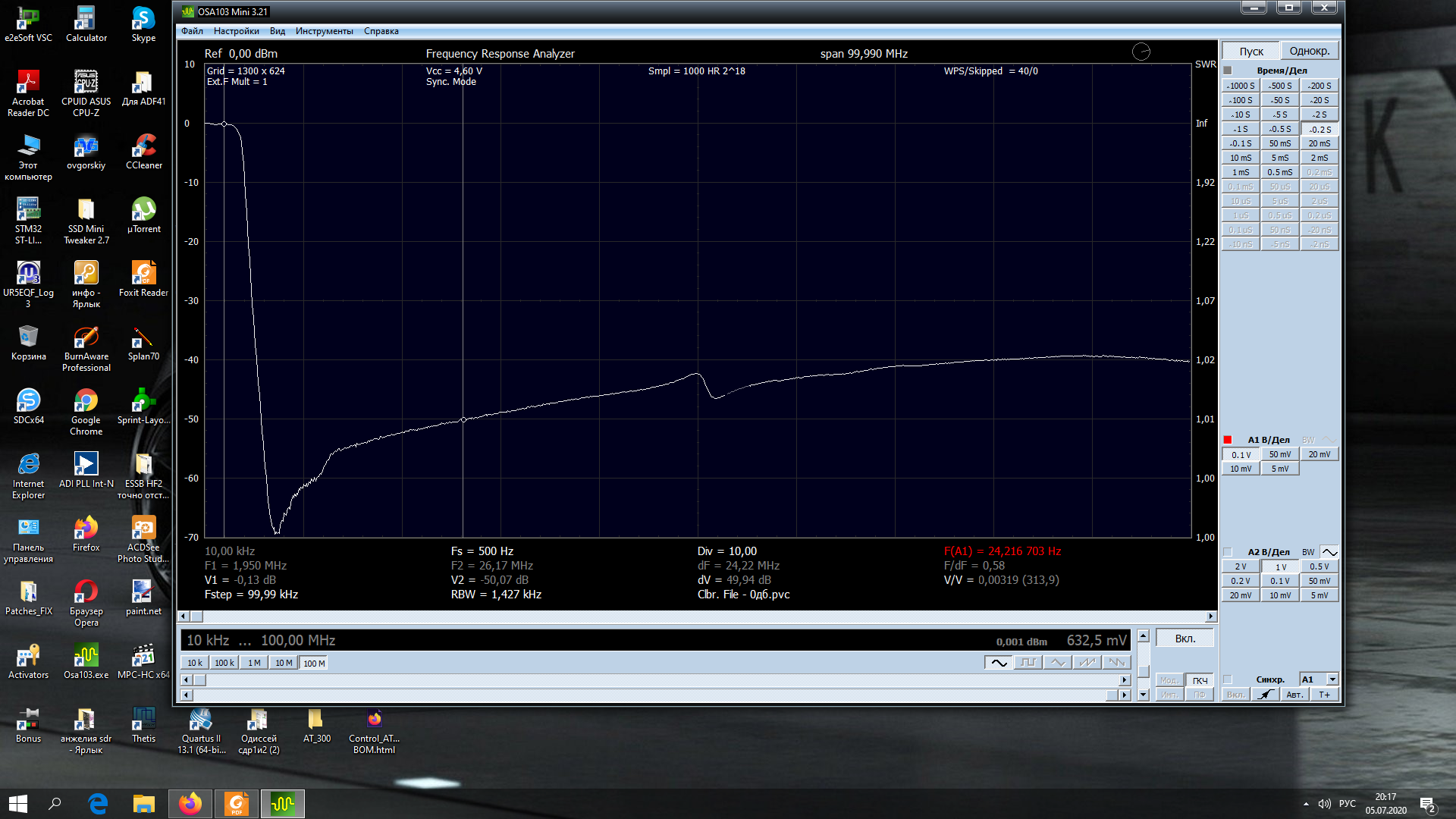Viewport: 1456px width, 819px height.
Task: Toggle the A2 channel checkbox
Action: 1228,552
